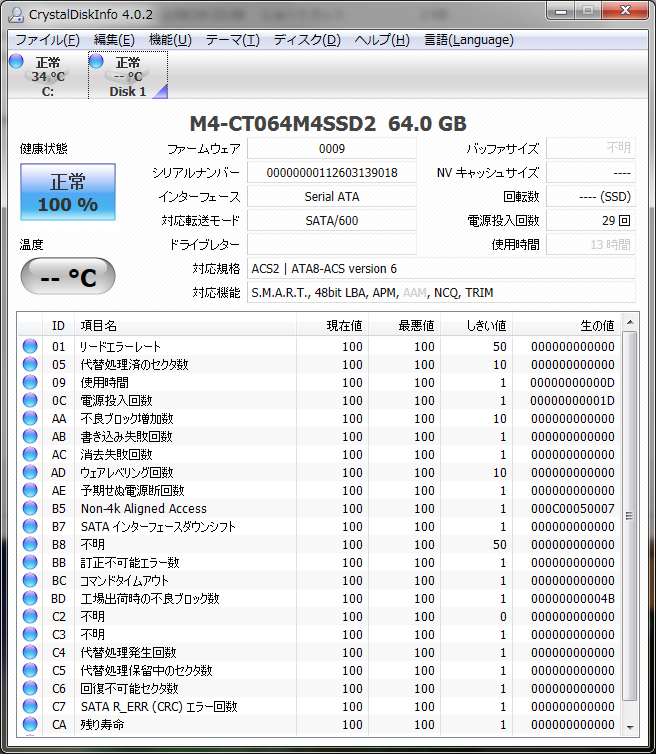Minimize the CrystalDiskInfo window

pos(561,11)
